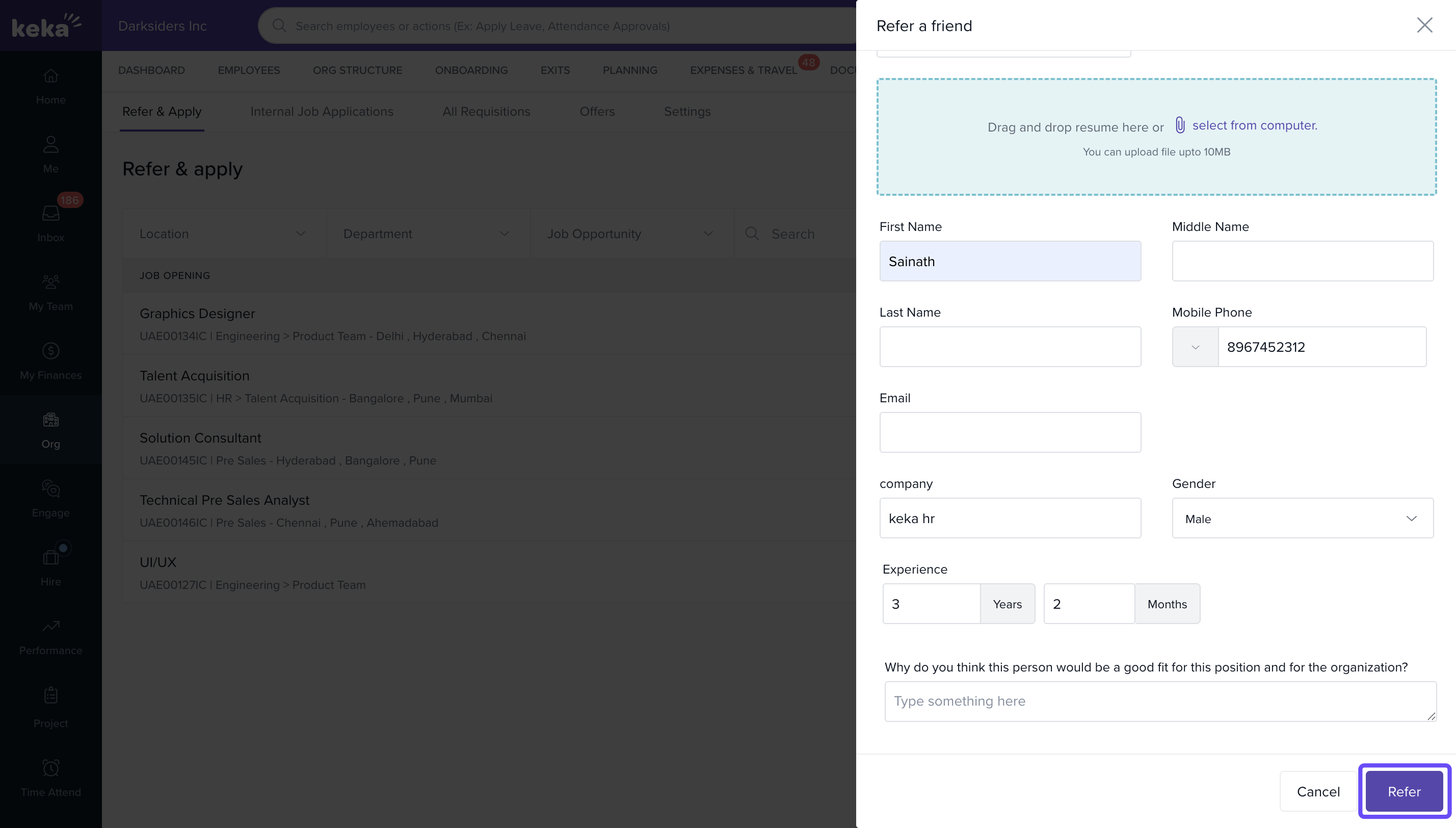Open My Finances dollar icon

(50, 351)
